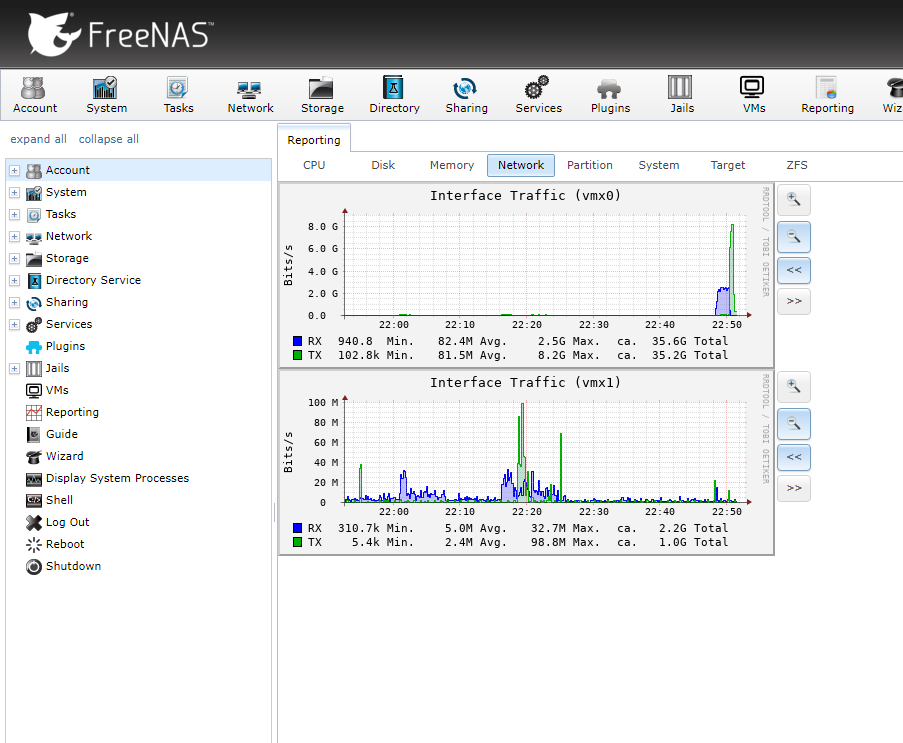Expand the Storage tree node
The height and width of the screenshot is (743, 903).
[x=14, y=259]
